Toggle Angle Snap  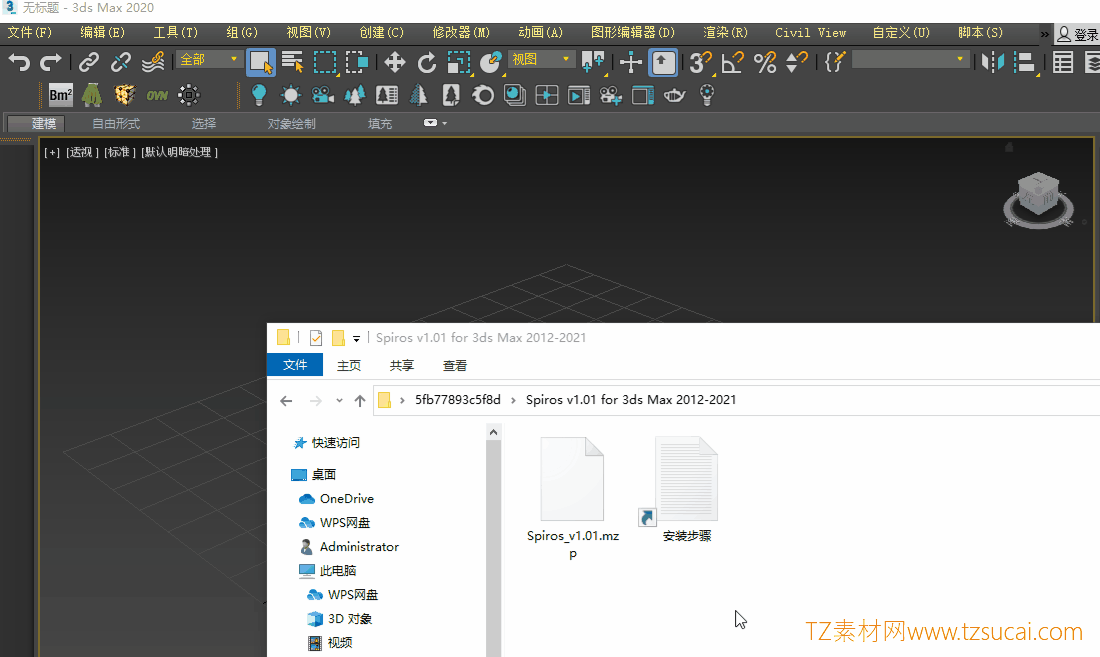tap(732, 62)
